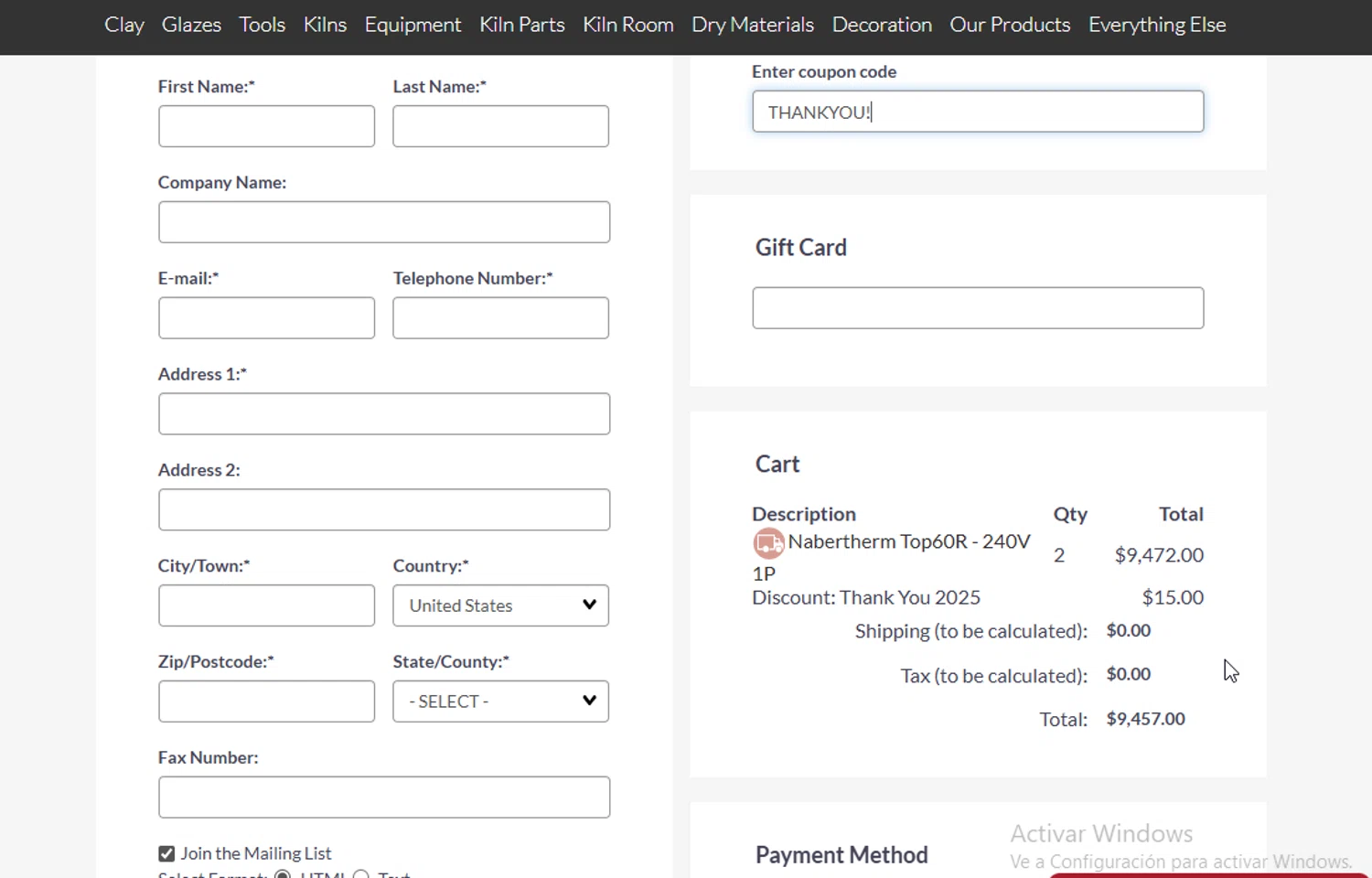This screenshot has height=878, width=1372.
Task: Click the Discount: Thank You 2025 text
Action: 866,597
